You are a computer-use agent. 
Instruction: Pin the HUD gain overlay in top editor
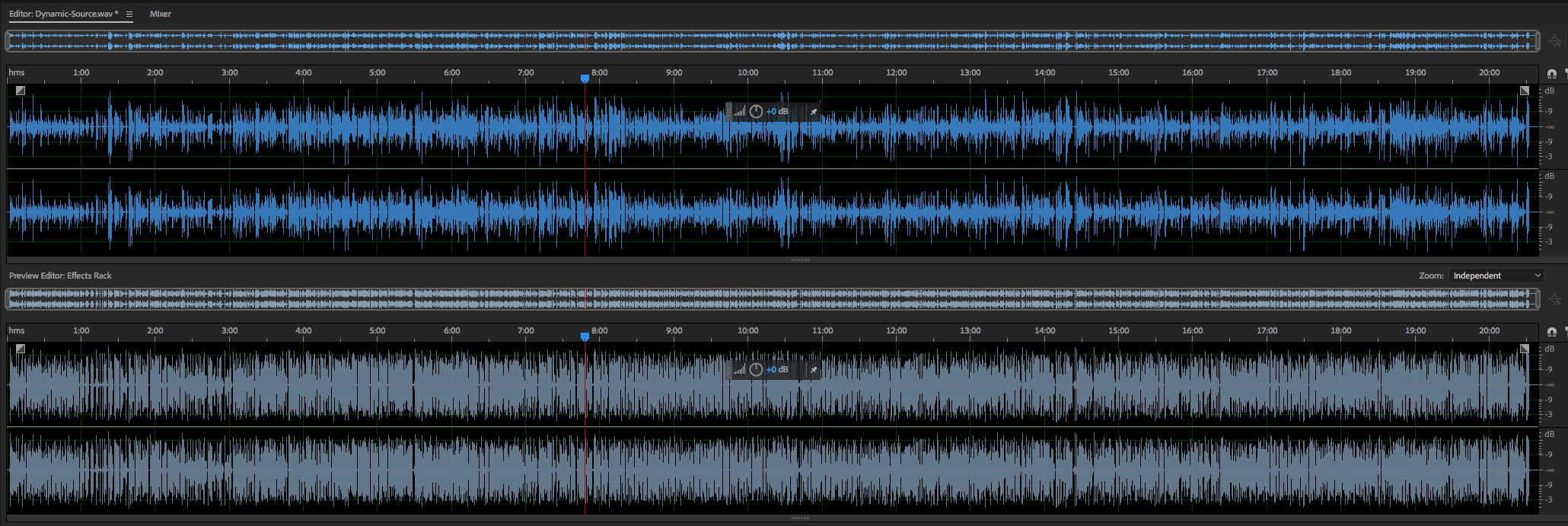coord(813,112)
